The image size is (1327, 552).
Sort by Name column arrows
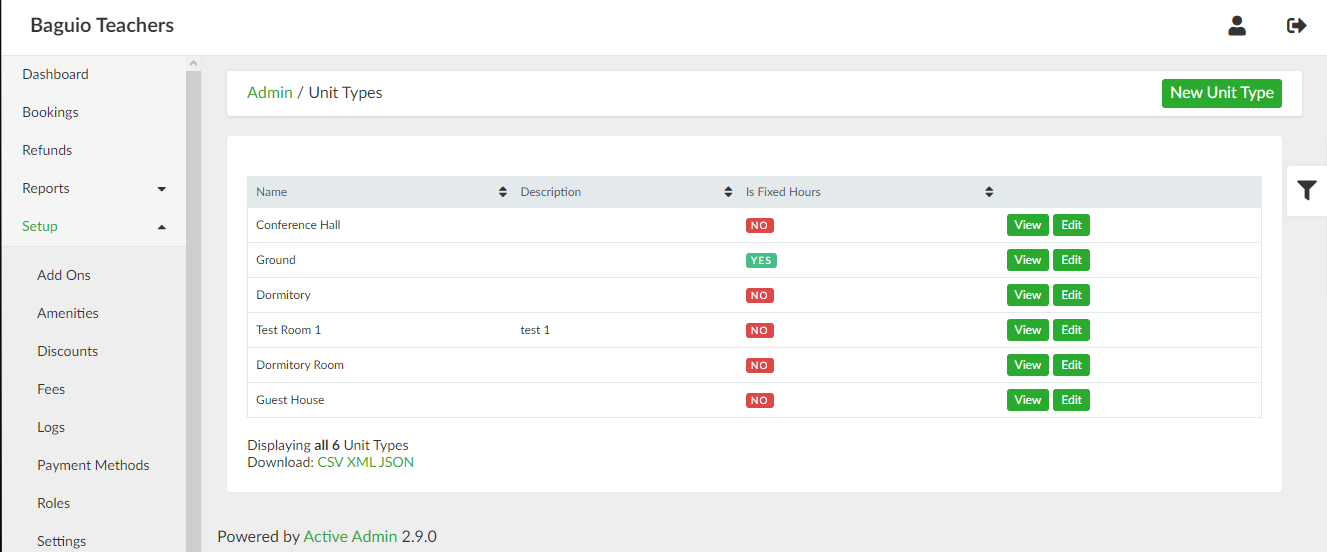(502, 192)
